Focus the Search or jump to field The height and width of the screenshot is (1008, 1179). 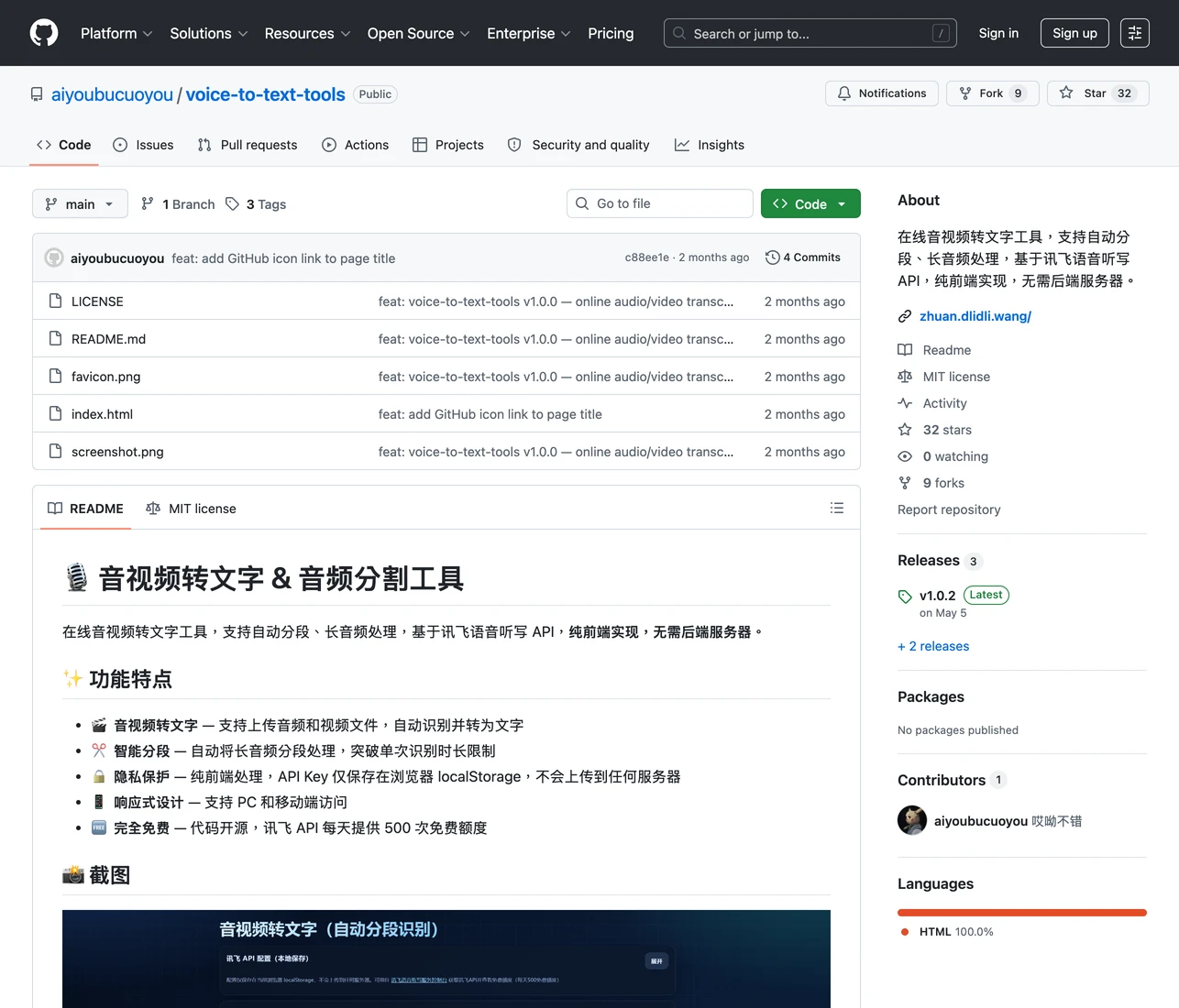810,33
